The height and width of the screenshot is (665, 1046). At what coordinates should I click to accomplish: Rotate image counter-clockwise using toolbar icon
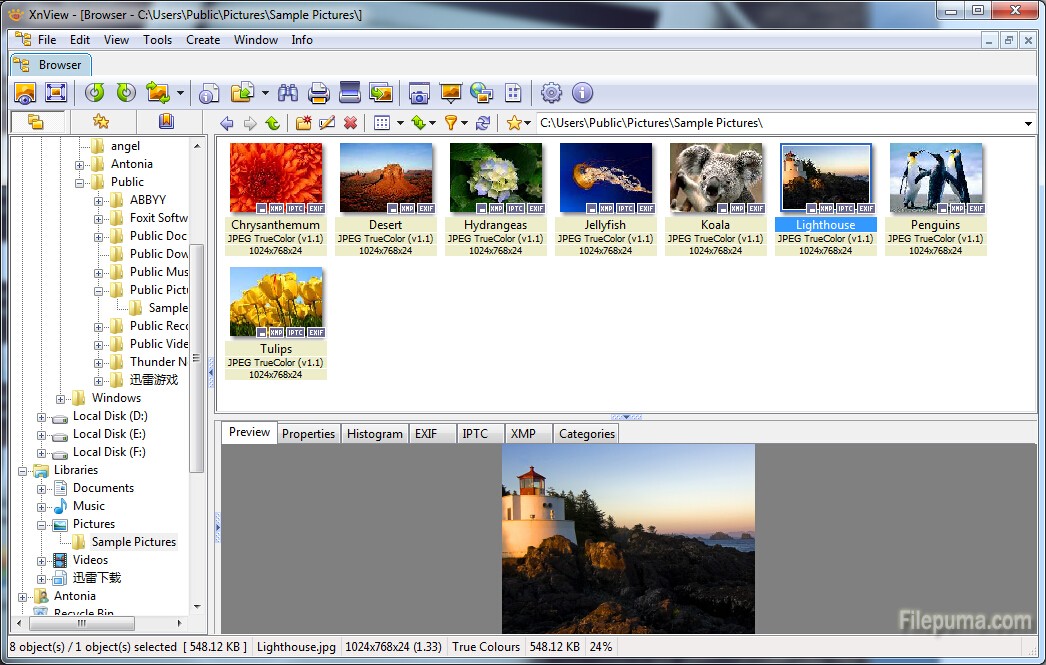coord(94,93)
